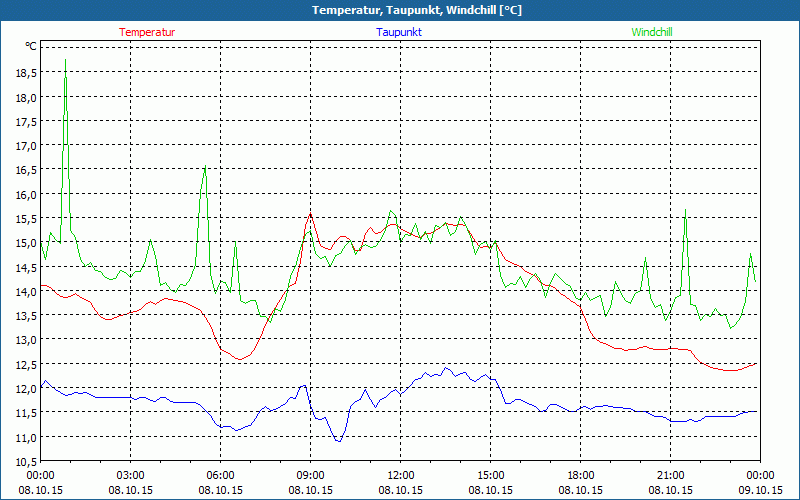
Task: Click the 14,5 y-axis value
Action: (27, 267)
